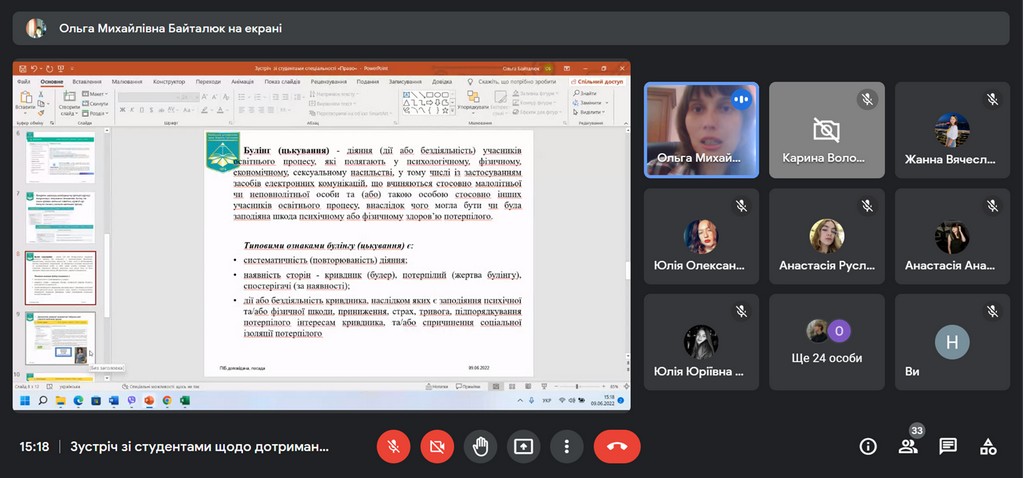Click the shared PowerPoint slide area

click(x=368, y=252)
